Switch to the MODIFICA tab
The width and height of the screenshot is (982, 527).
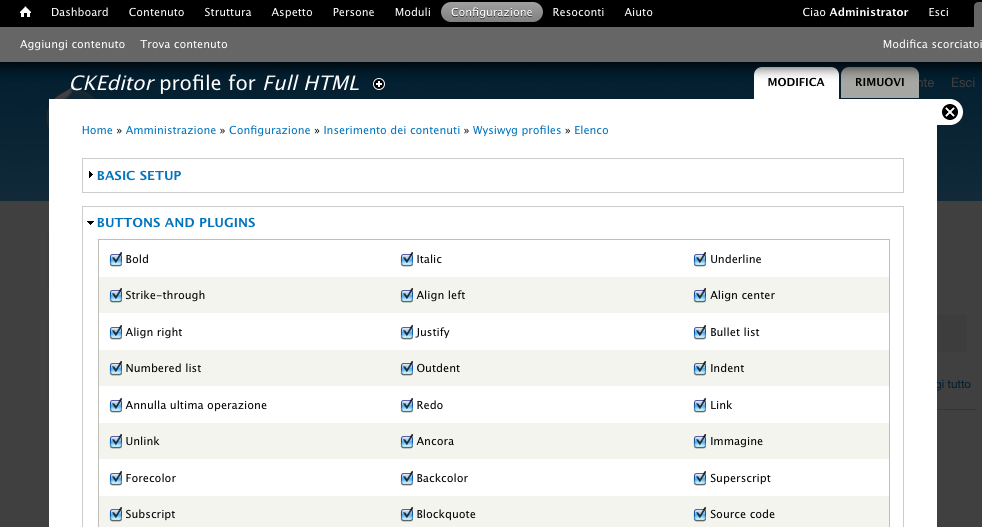[x=796, y=83]
